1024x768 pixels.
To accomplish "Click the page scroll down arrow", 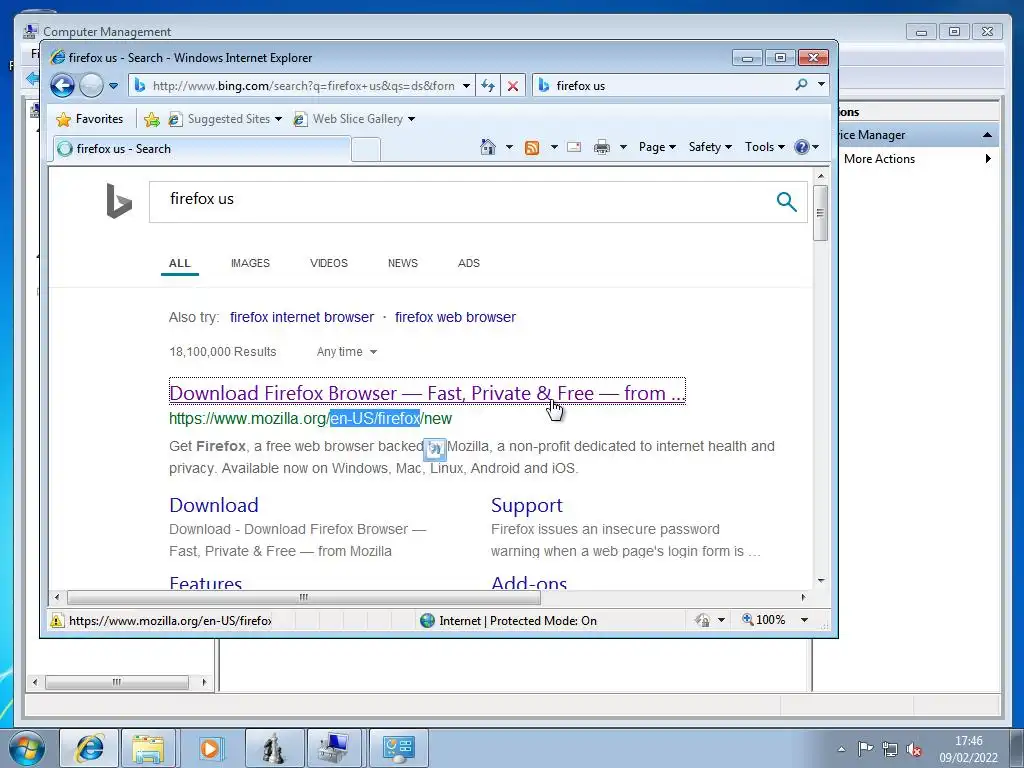I will (x=821, y=580).
